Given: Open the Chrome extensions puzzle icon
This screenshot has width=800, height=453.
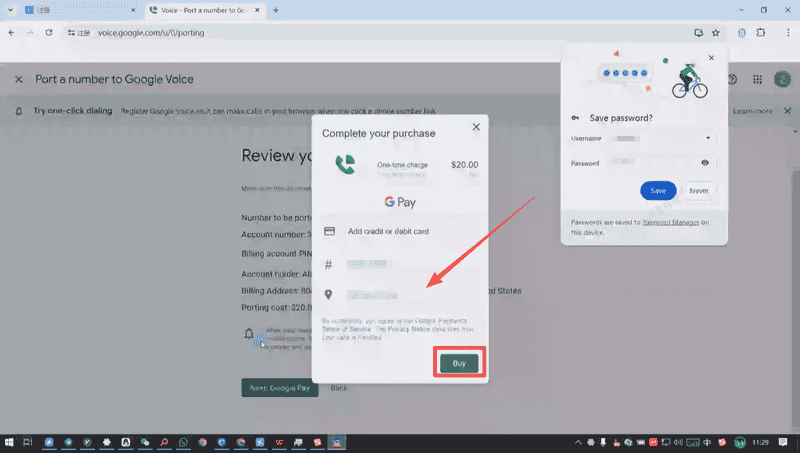Looking at the screenshot, I should coord(761,33).
